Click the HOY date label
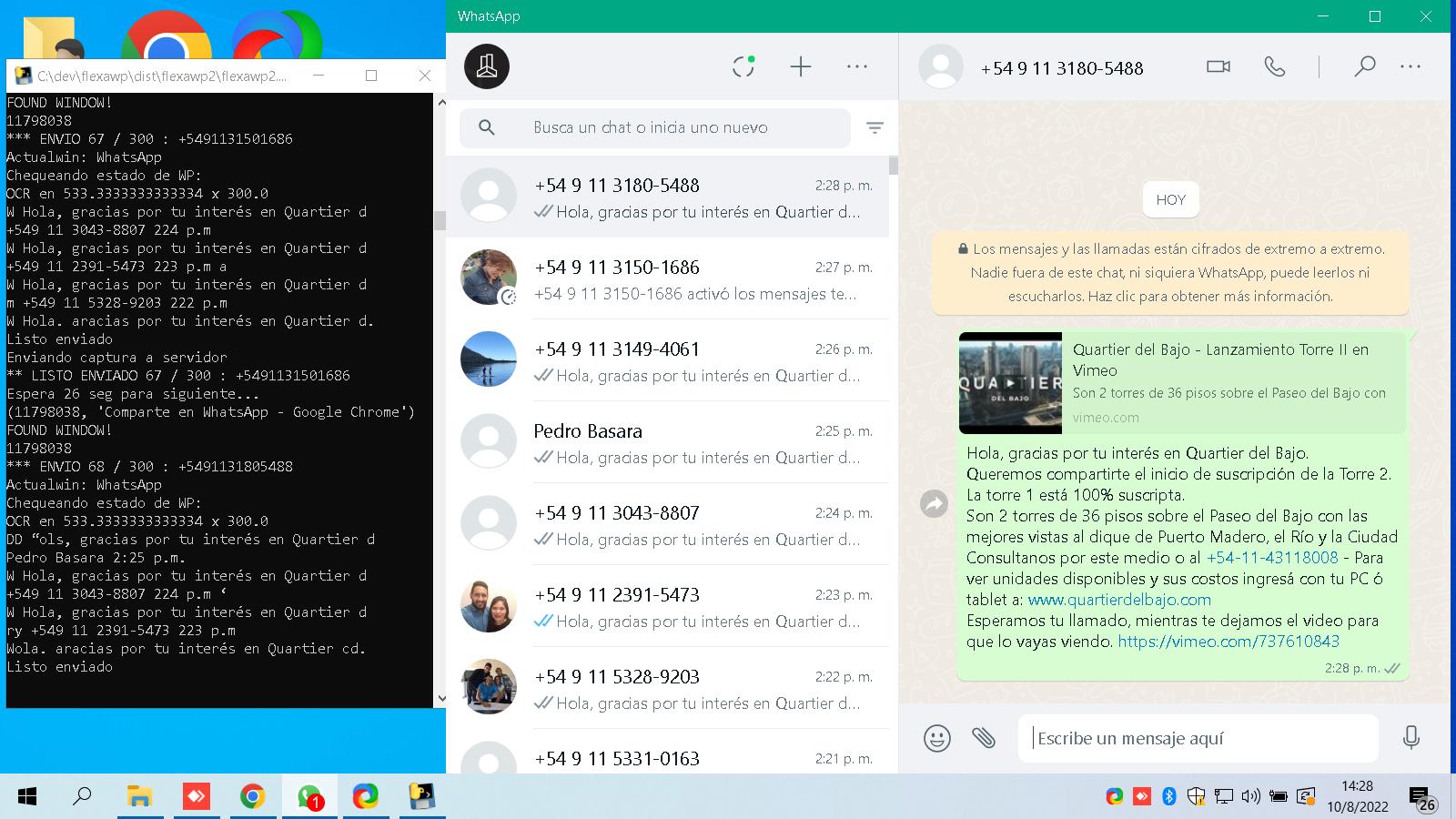Image resolution: width=1456 pixels, height=819 pixels. point(1170,200)
